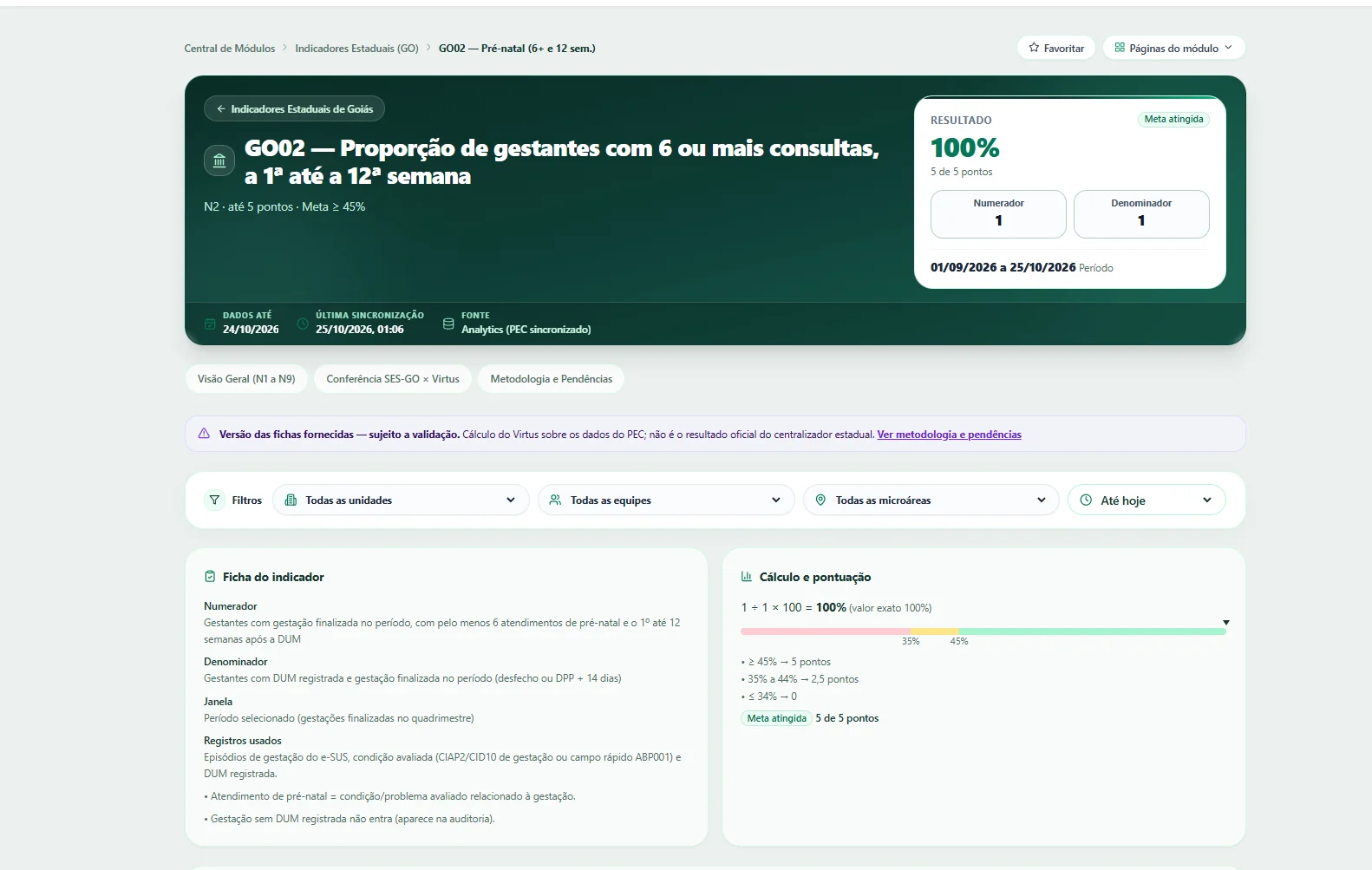The height and width of the screenshot is (870, 1372).
Task: Click the Favoritar button
Action: point(1056,48)
